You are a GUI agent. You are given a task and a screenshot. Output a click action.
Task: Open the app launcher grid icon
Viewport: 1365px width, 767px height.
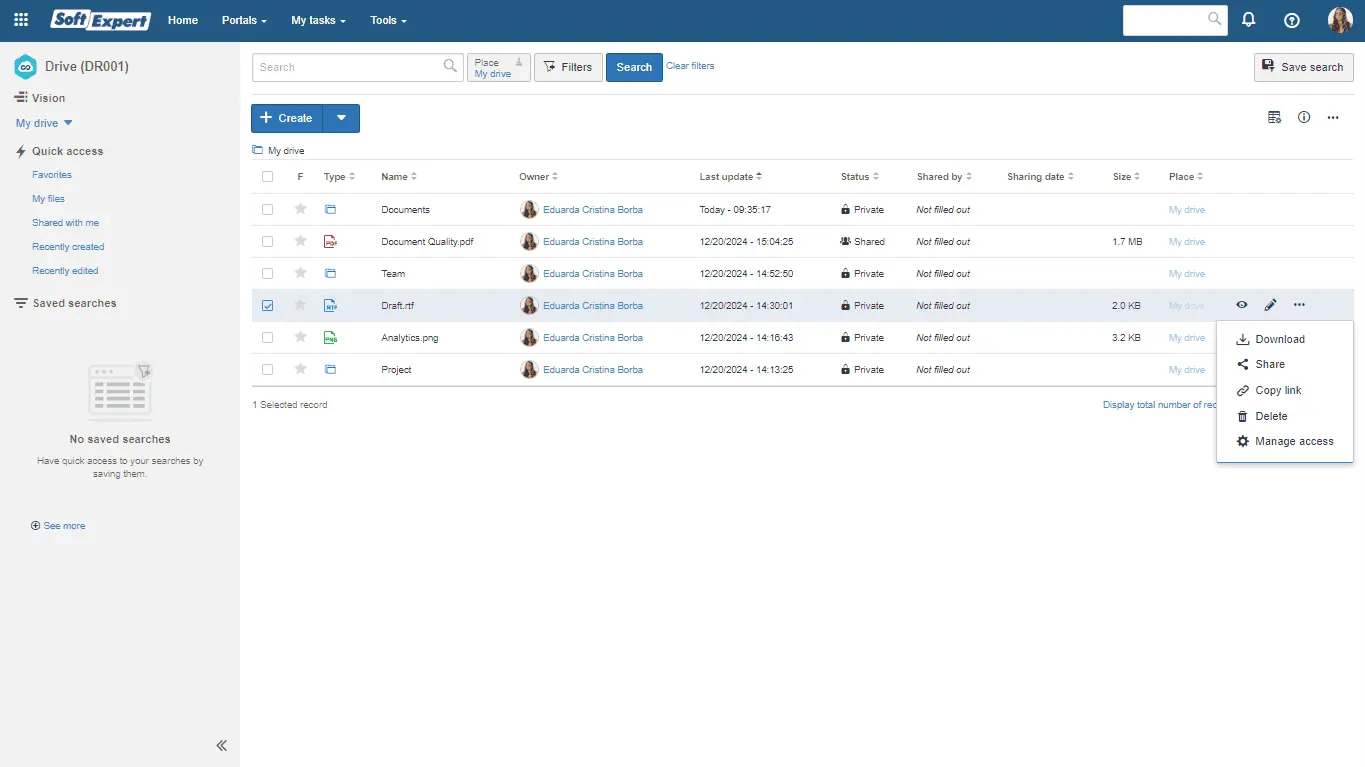21,20
